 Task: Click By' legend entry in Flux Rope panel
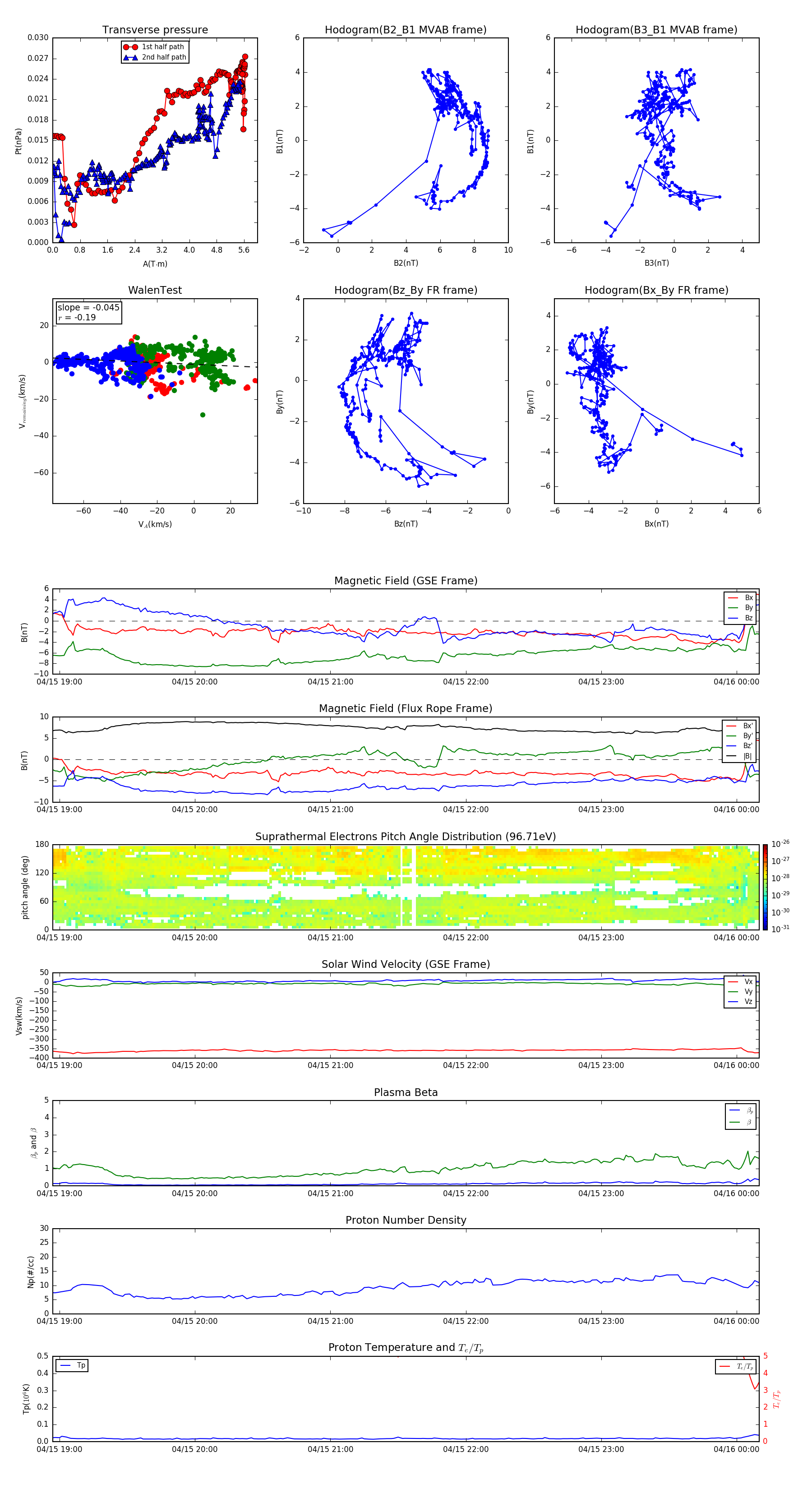pos(739,736)
